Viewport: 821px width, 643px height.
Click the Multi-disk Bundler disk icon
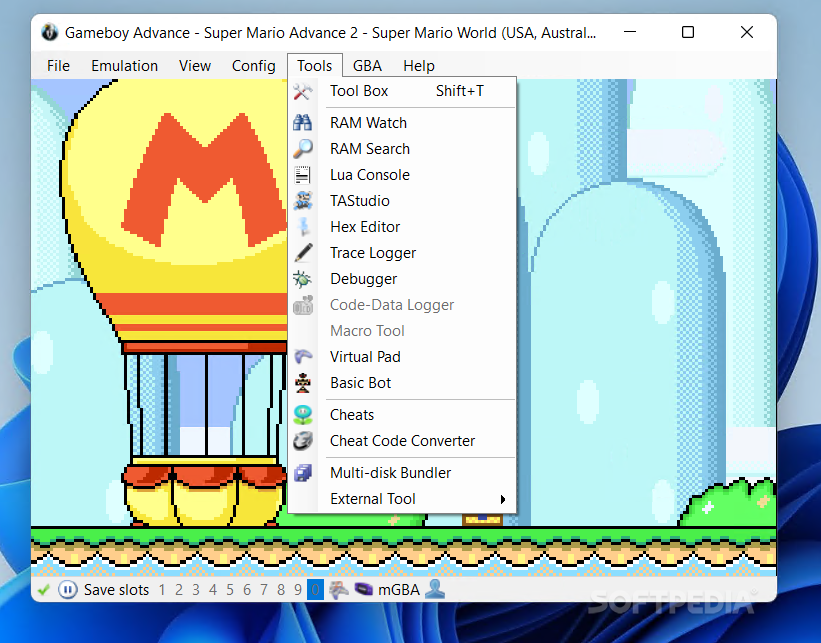point(303,473)
